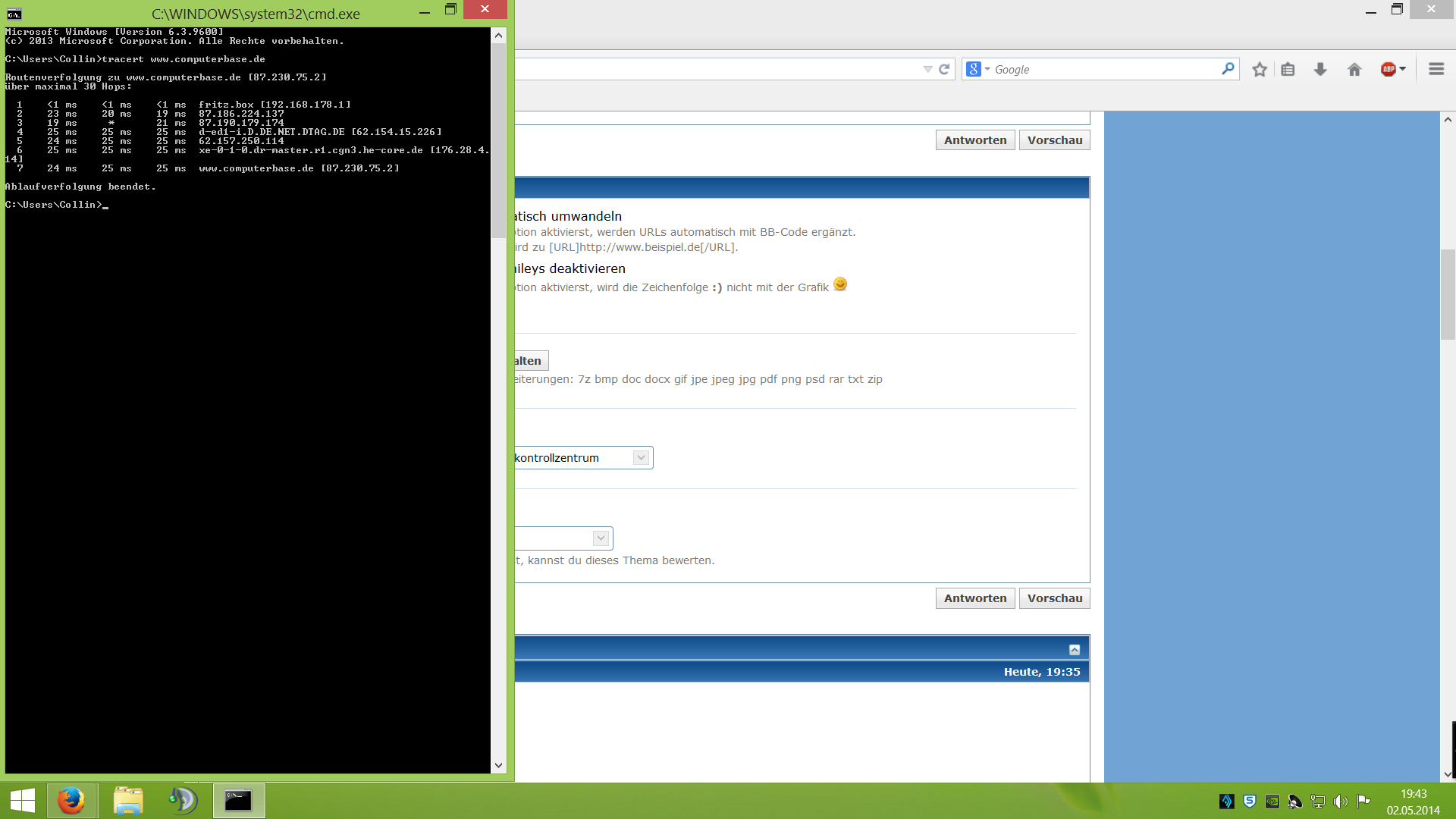Go to the Firefox home page

point(1354,70)
